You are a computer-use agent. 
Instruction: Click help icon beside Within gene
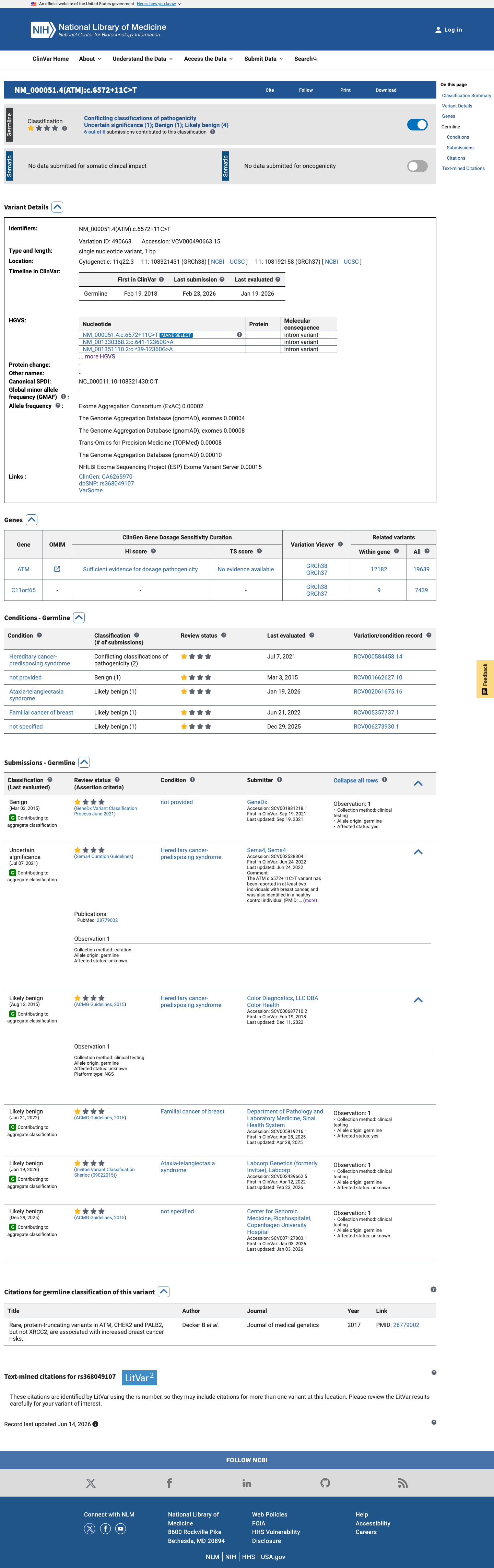coord(397,551)
